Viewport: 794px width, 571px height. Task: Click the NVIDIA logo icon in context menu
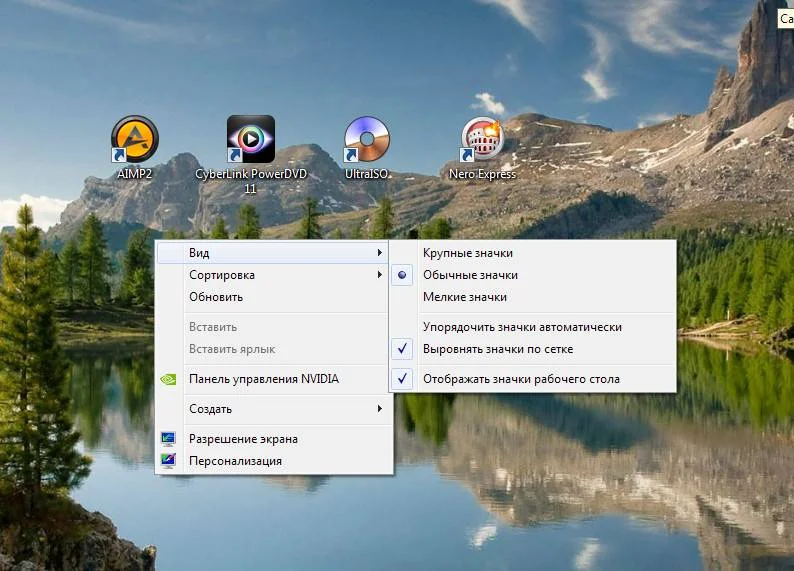pos(168,379)
